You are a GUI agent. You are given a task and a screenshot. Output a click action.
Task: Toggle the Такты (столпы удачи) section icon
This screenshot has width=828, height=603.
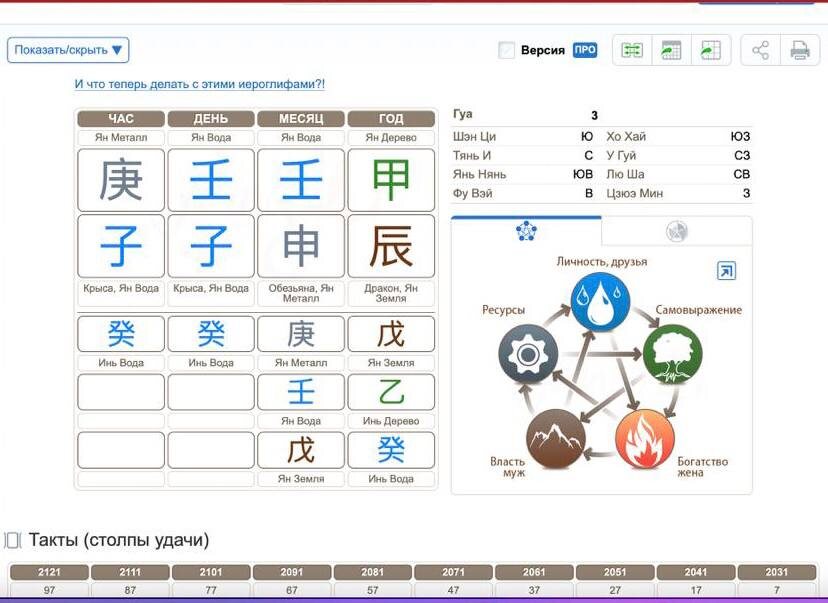point(13,540)
